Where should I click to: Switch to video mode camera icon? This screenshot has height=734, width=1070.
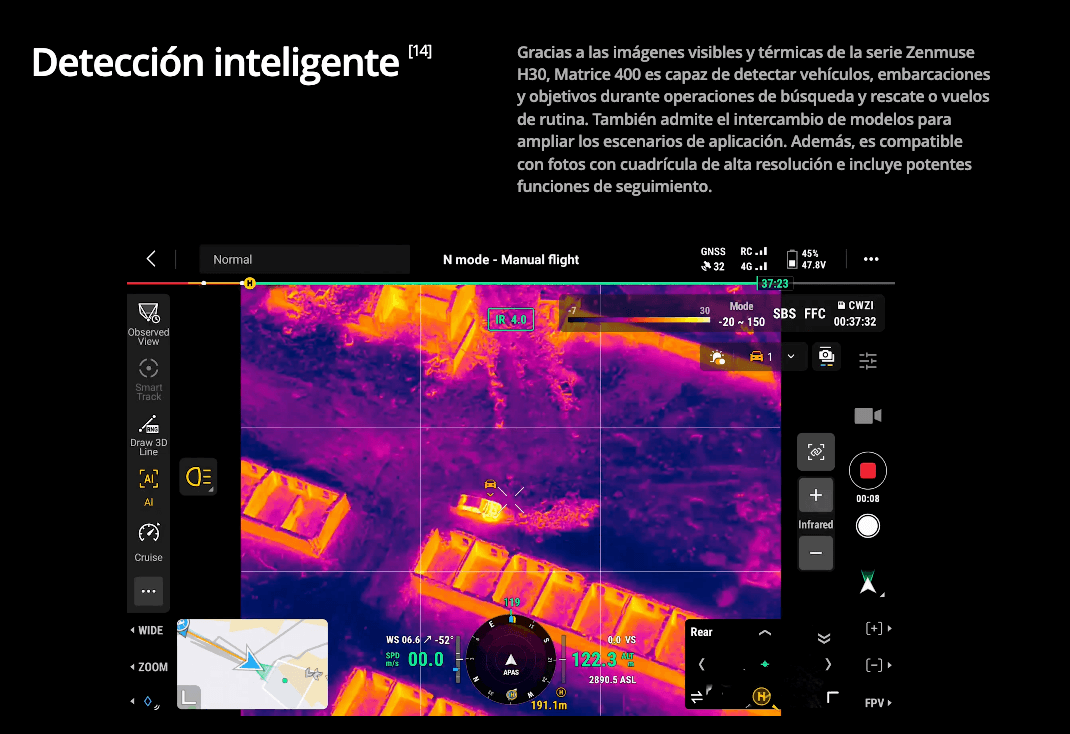click(867, 415)
